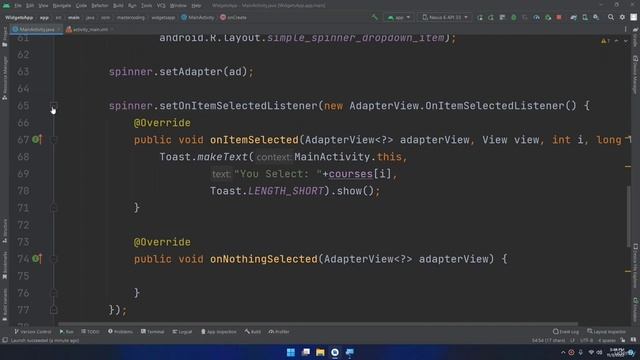This screenshot has height=360, width=640.
Task: Open the Run tool window
Action: coord(67,332)
